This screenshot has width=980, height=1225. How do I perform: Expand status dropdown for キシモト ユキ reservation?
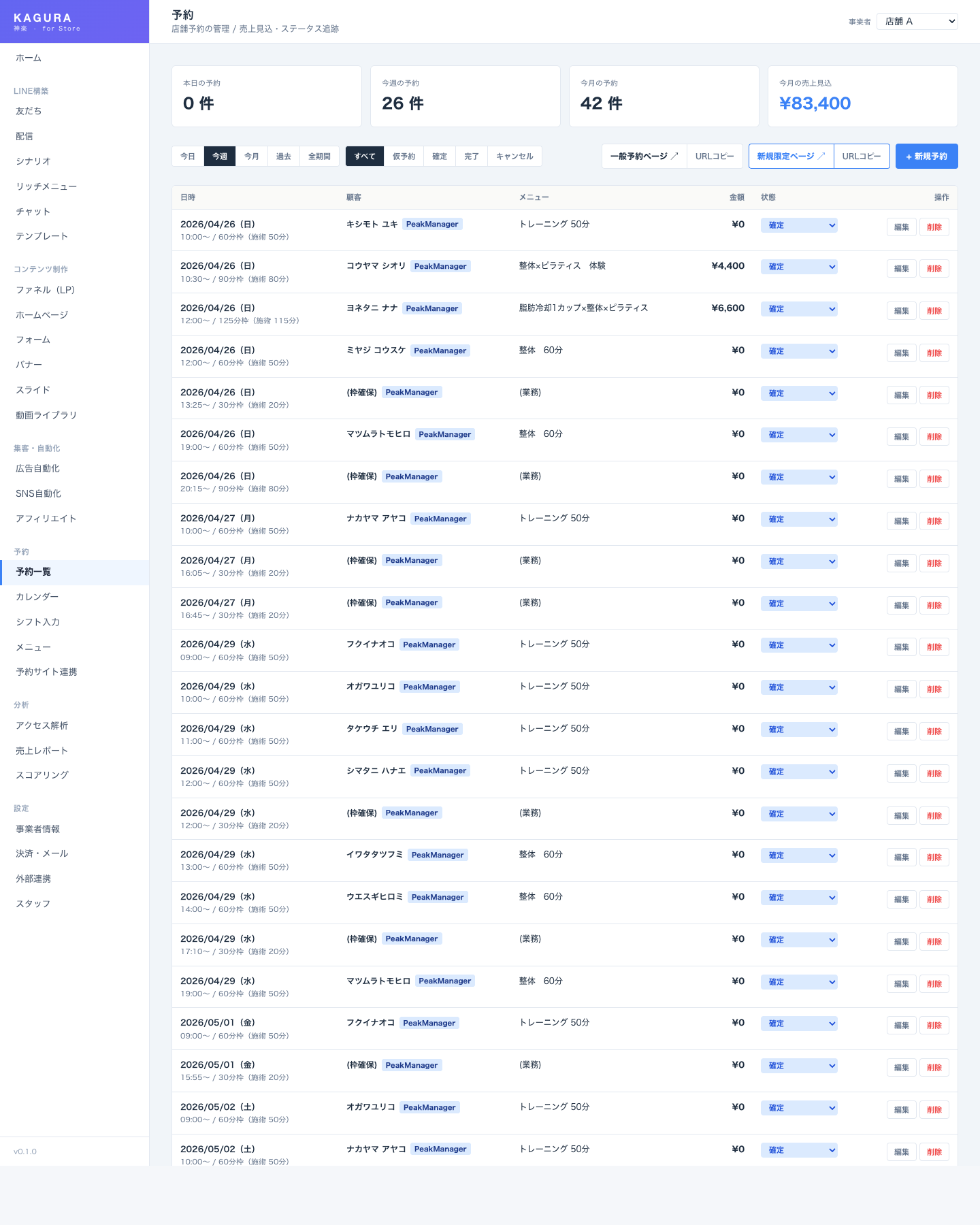click(798, 225)
